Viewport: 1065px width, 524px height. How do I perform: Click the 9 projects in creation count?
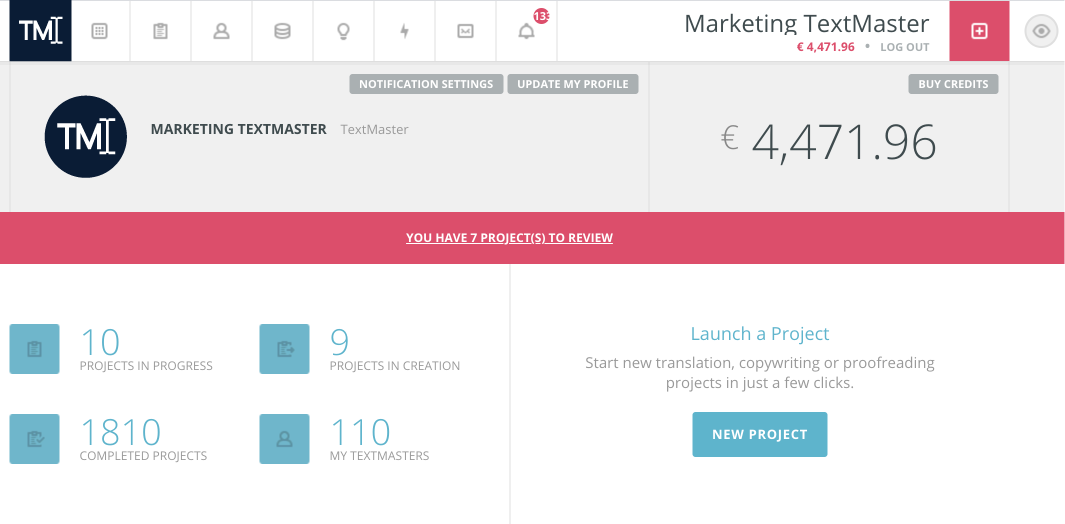(340, 342)
